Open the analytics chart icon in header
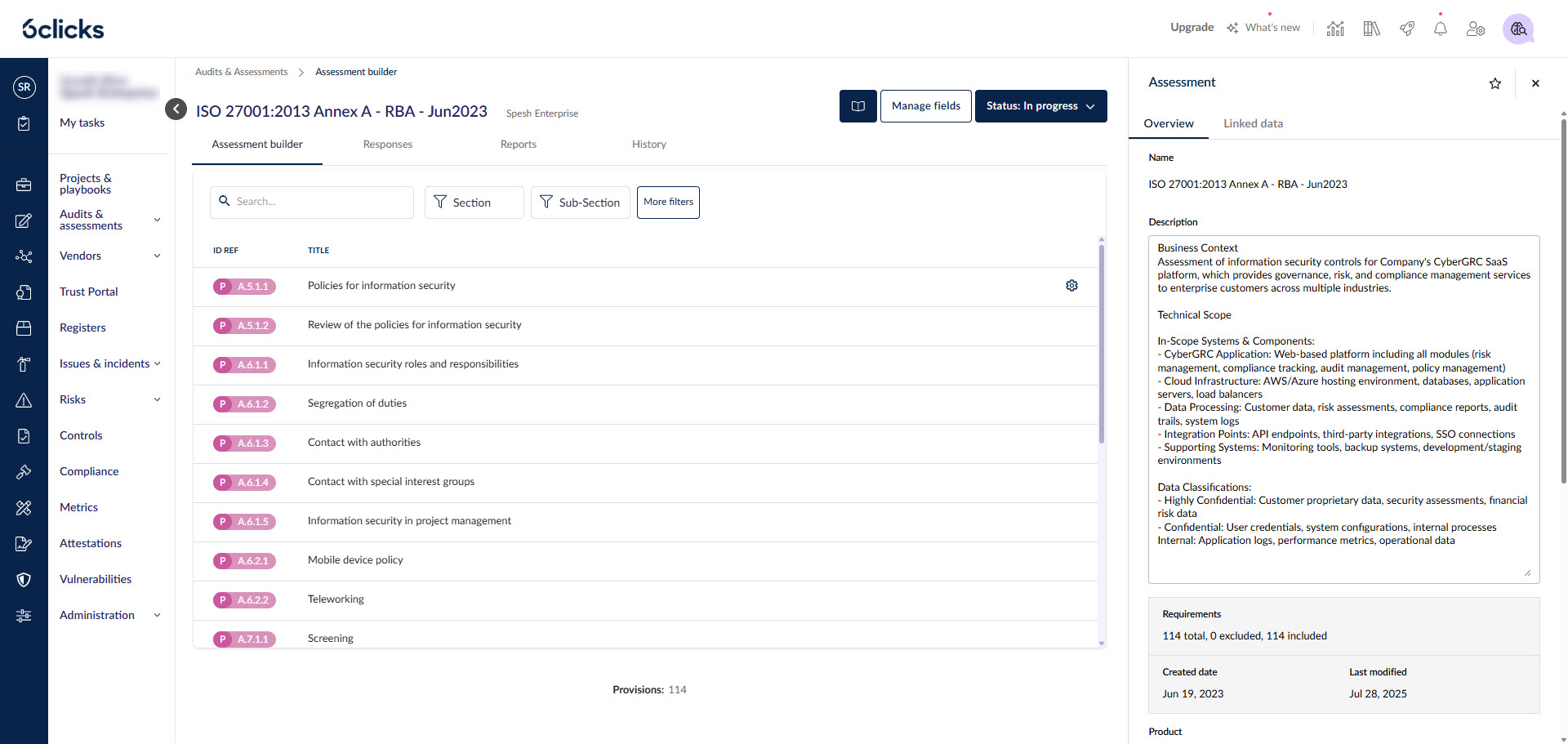Viewport: 1568px width, 744px height. (1335, 29)
